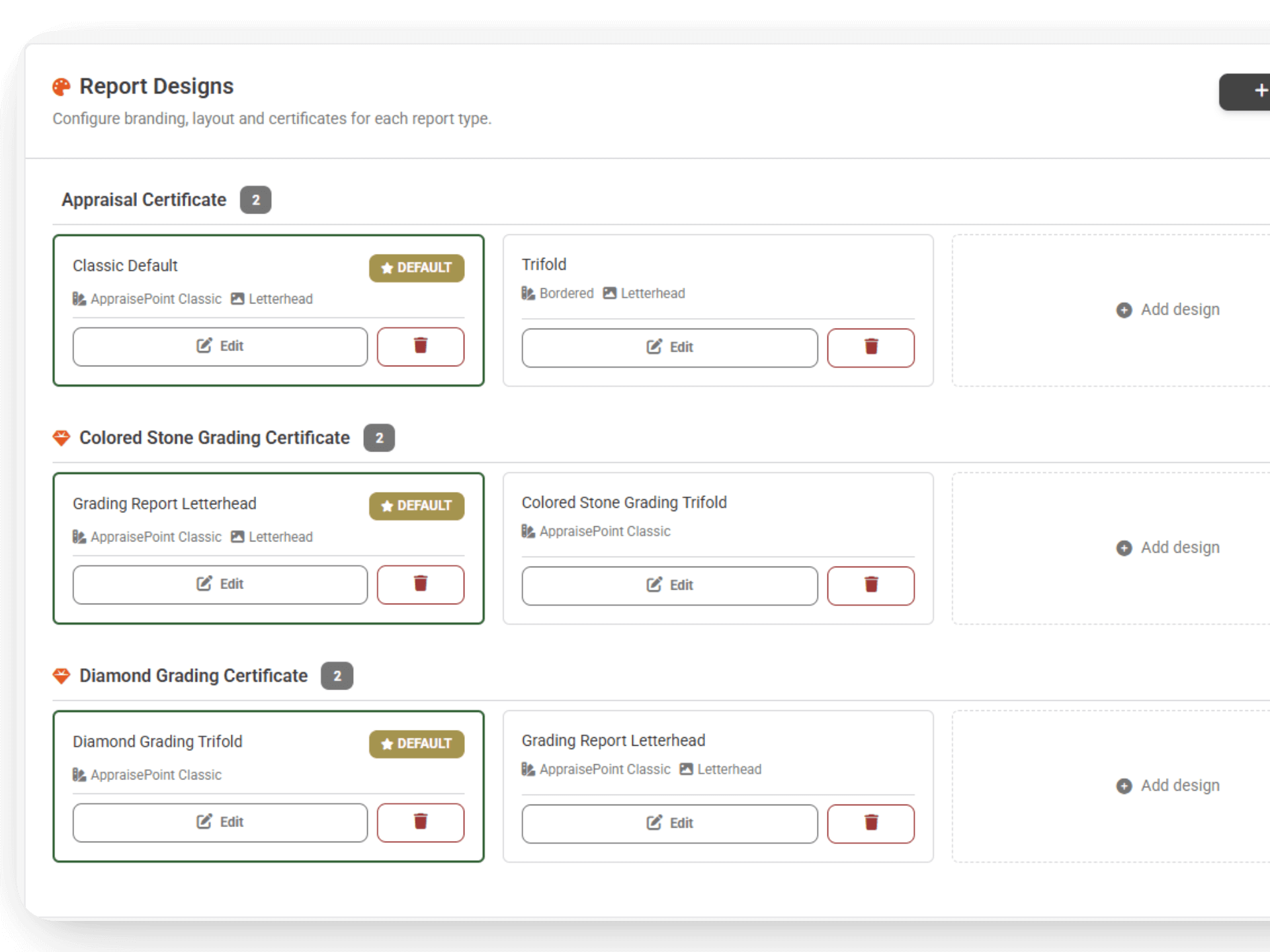1270x952 pixels.
Task: Click the gem icon beside Colored Stone Grading Certificate
Action: (x=62, y=437)
